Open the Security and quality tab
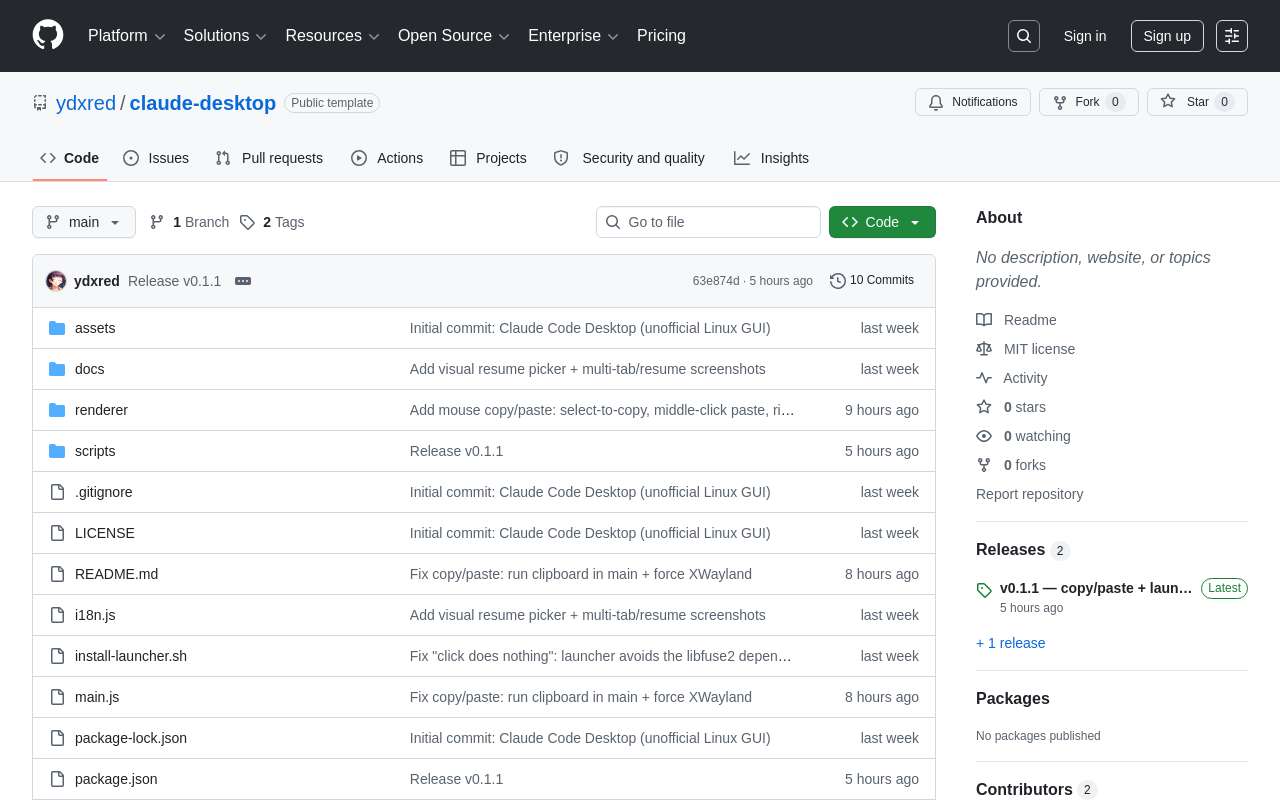 click(629, 158)
